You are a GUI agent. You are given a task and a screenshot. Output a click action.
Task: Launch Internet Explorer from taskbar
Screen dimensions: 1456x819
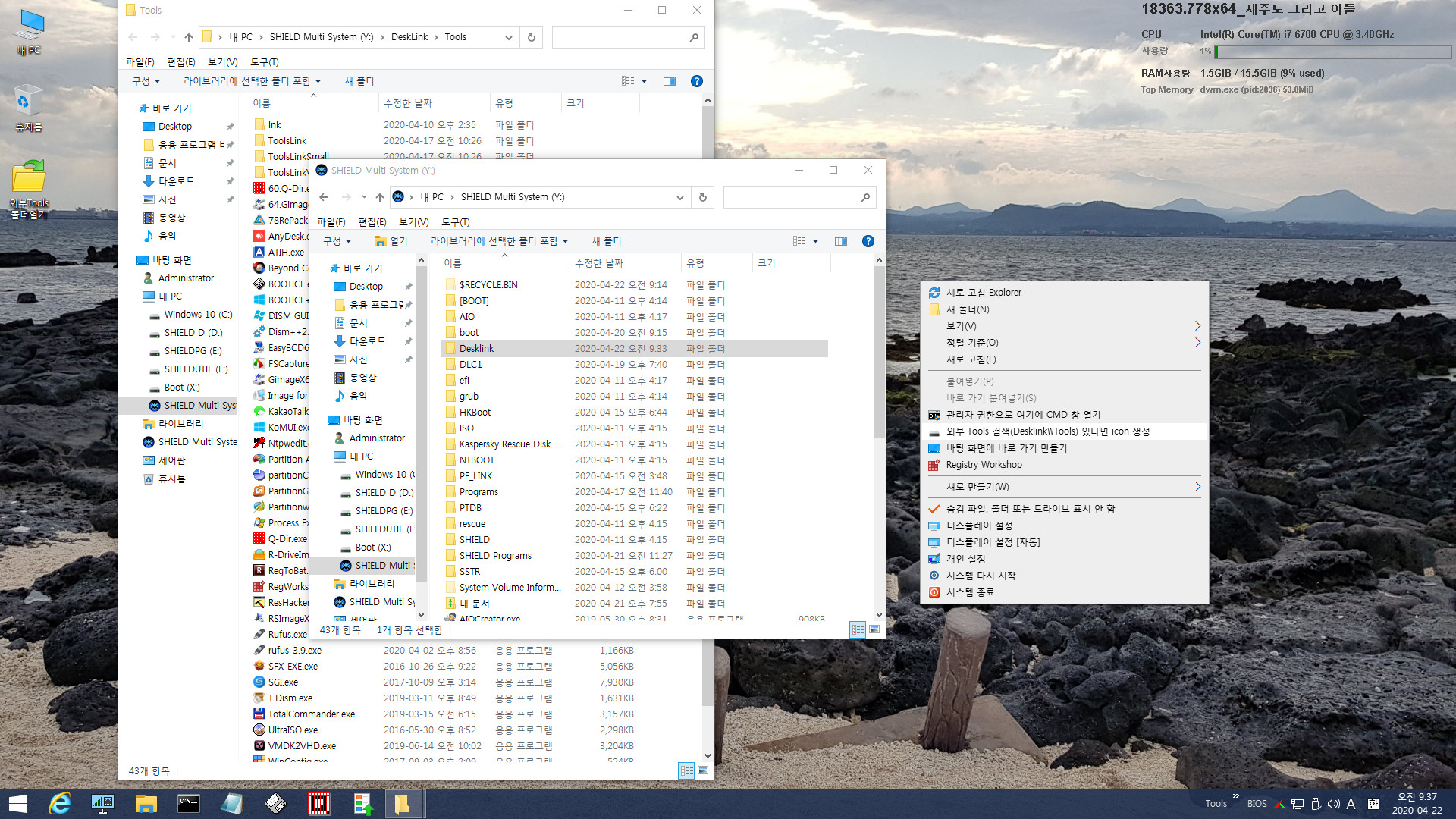click(59, 804)
